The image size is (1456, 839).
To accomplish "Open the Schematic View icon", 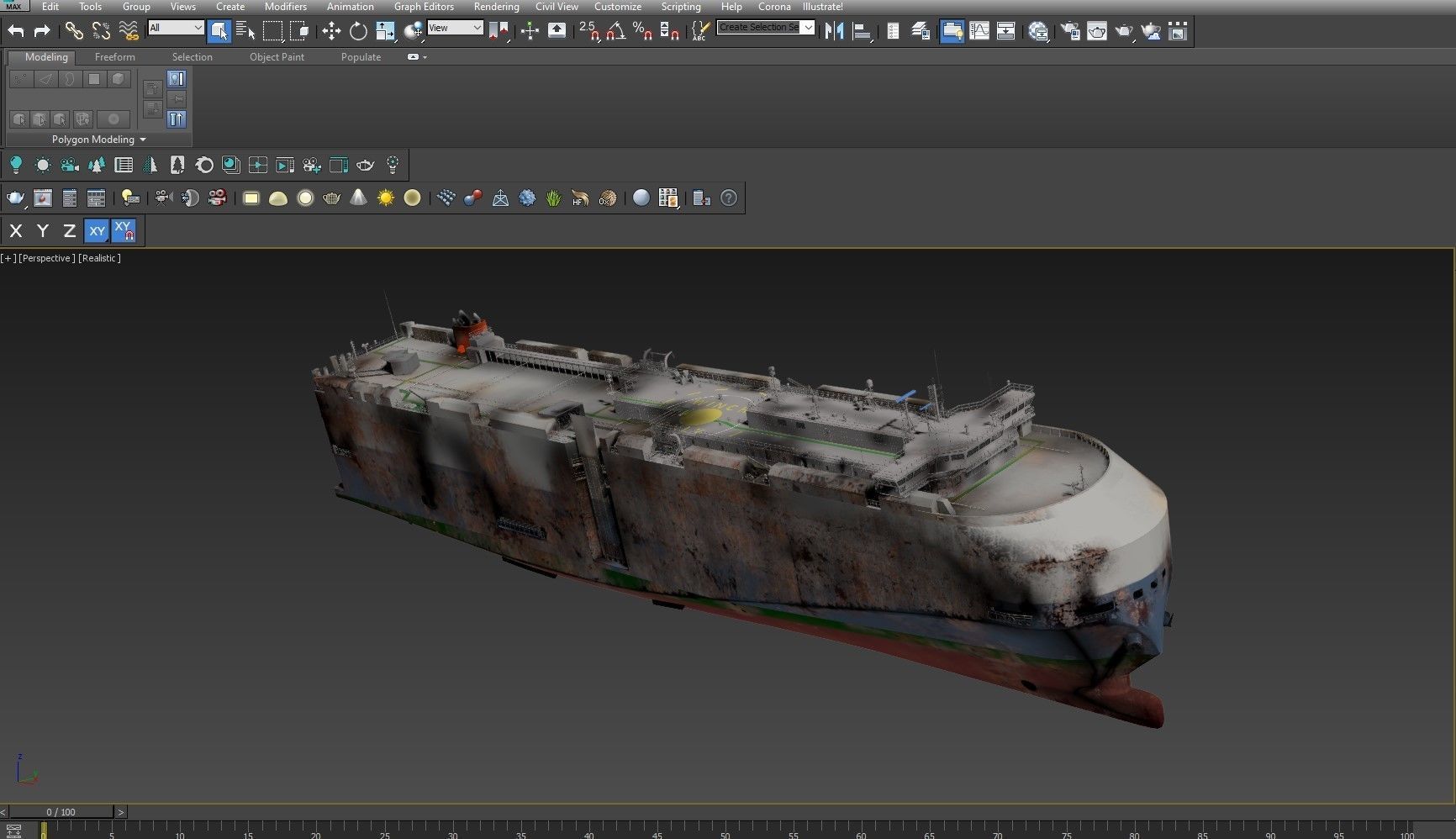I will [x=1006, y=31].
